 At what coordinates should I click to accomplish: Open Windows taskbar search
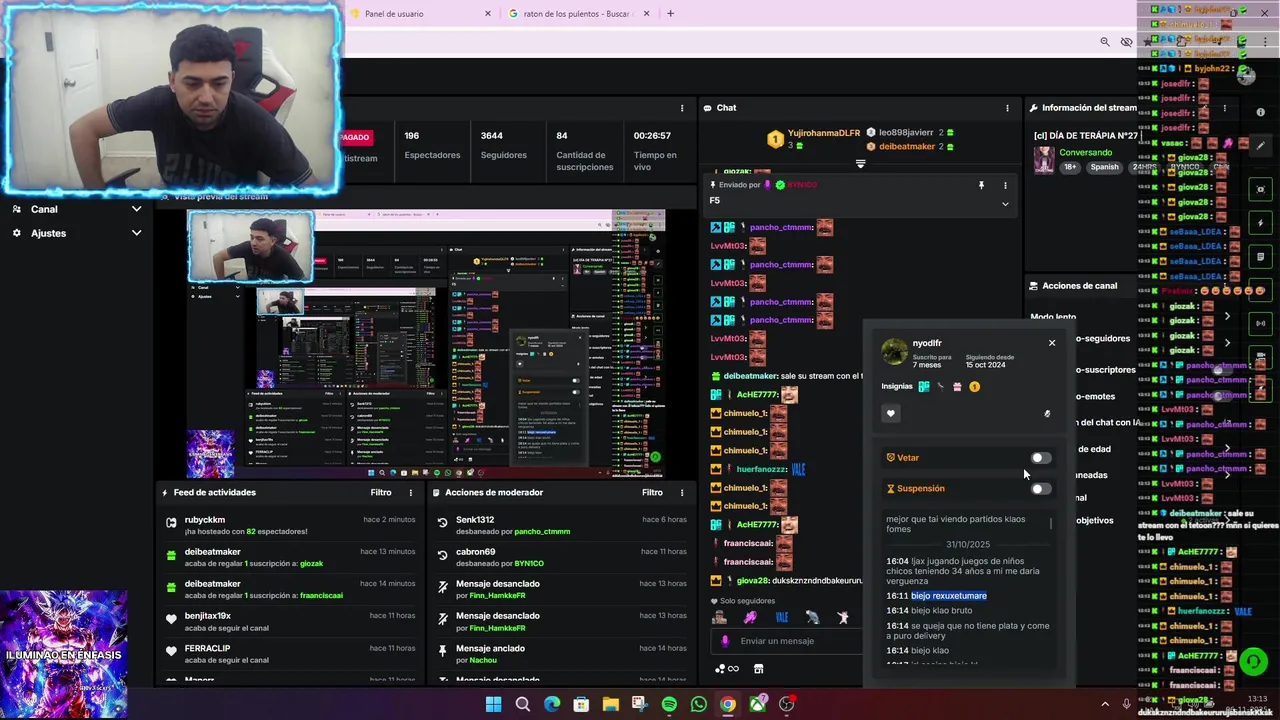(522, 704)
